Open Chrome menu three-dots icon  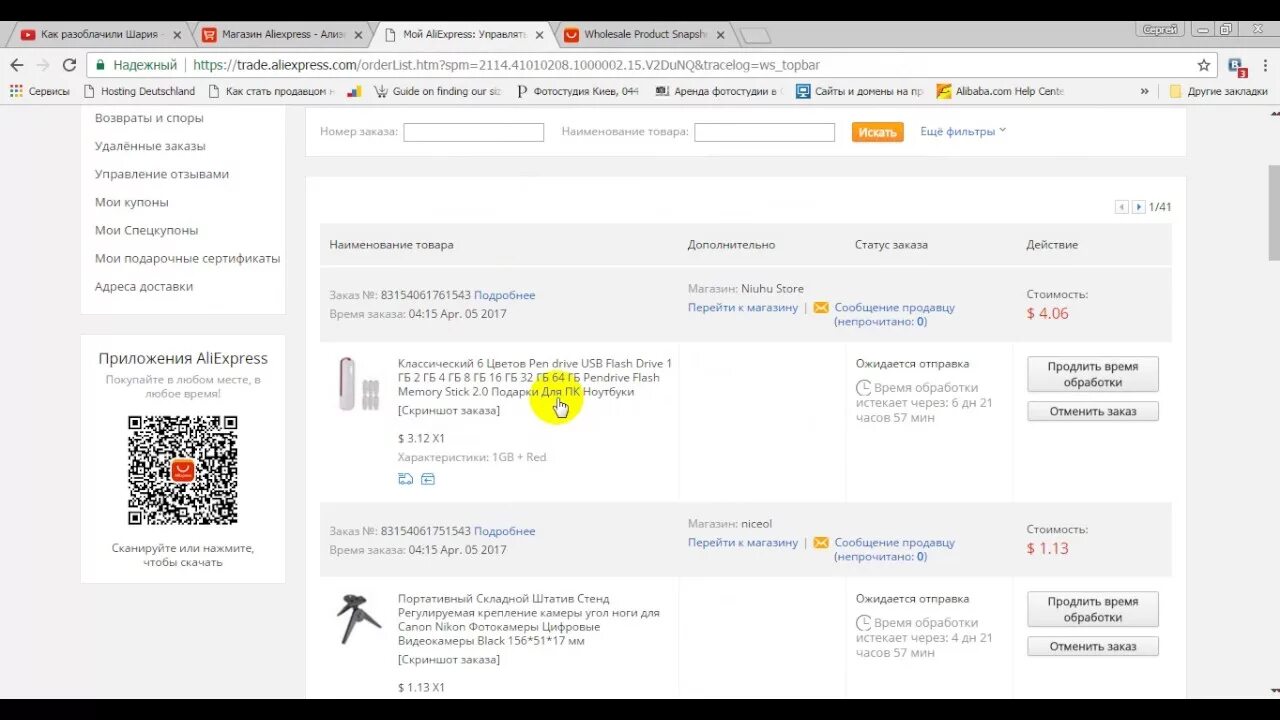[1266, 65]
